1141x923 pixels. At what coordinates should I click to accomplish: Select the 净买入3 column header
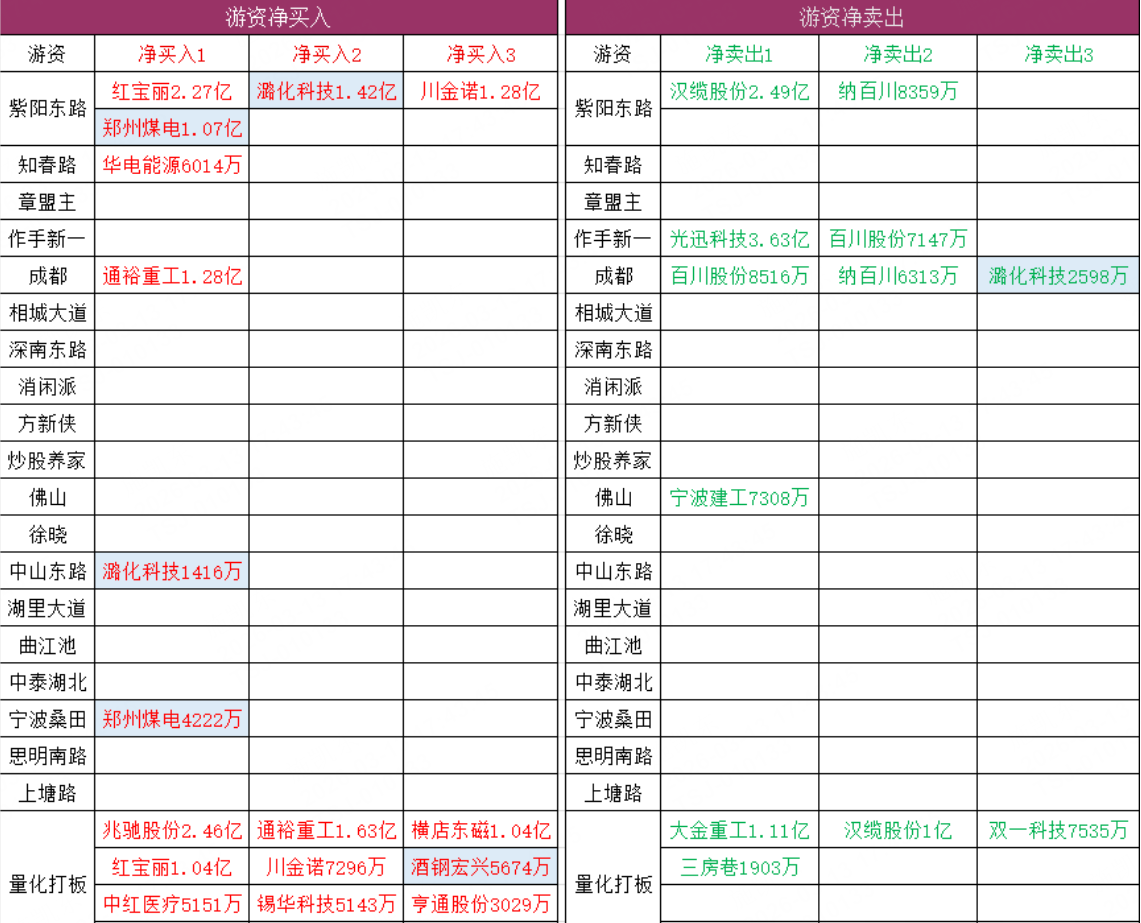480,54
